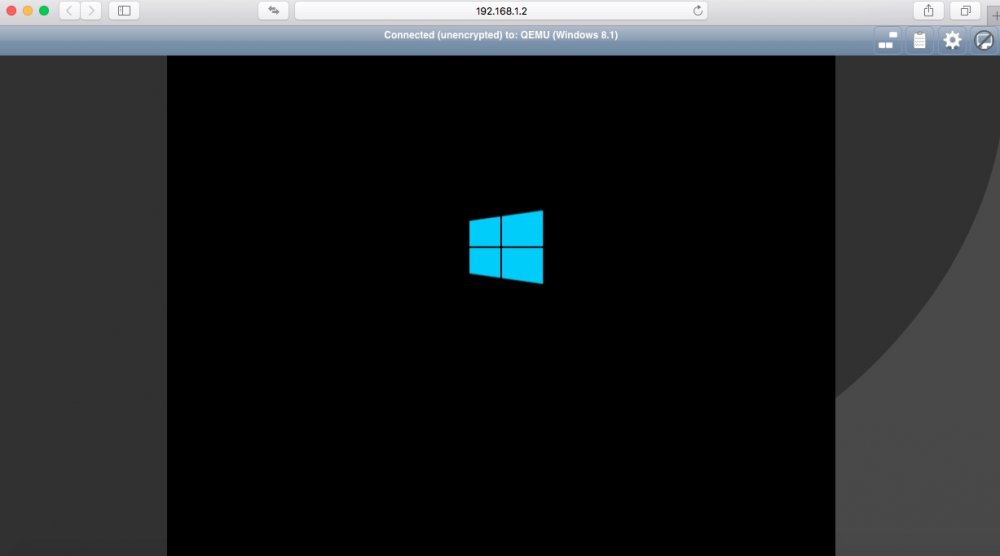Minimize the Safari window with yellow button

pos(27,11)
